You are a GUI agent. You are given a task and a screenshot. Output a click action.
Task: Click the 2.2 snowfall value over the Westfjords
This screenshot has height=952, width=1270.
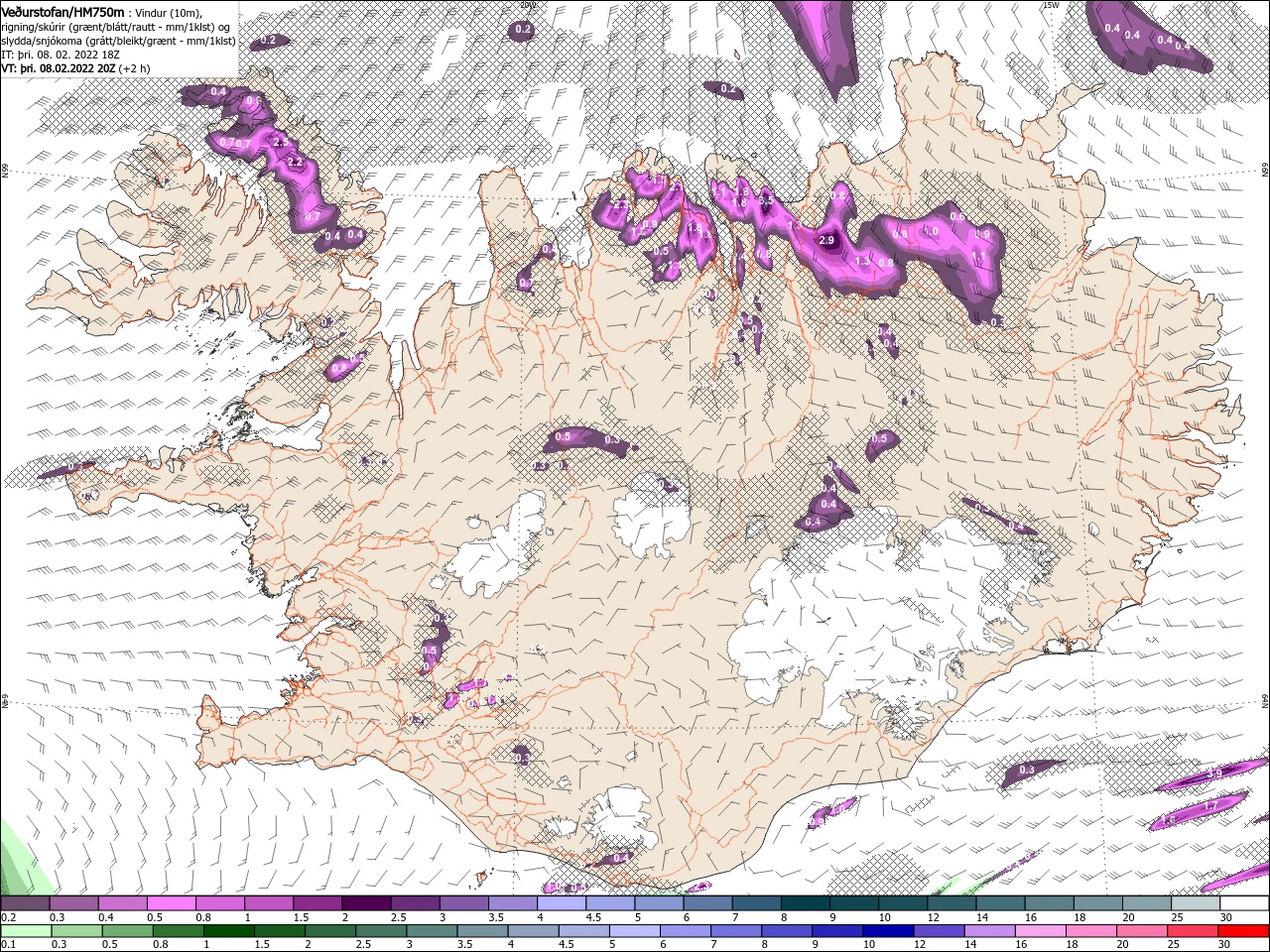coord(295,162)
